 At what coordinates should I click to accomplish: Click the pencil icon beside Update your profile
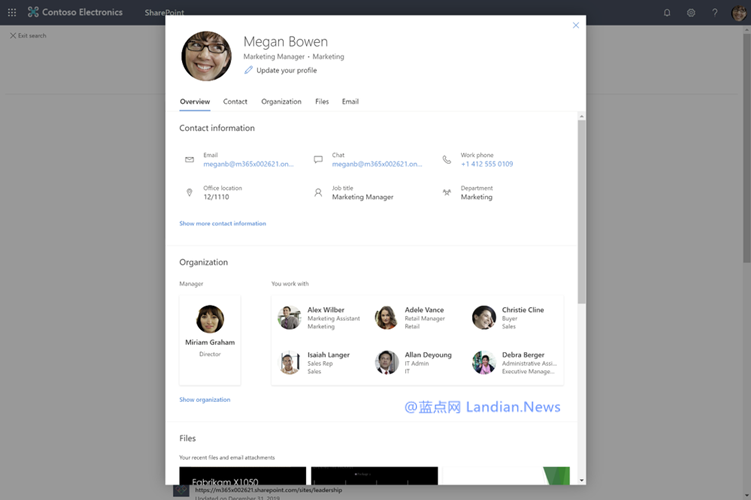point(249,70)
